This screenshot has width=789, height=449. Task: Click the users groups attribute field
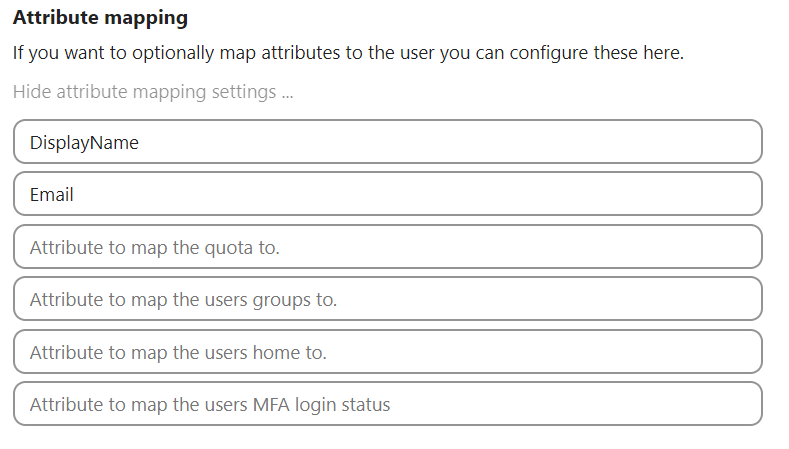coord(388,298)
